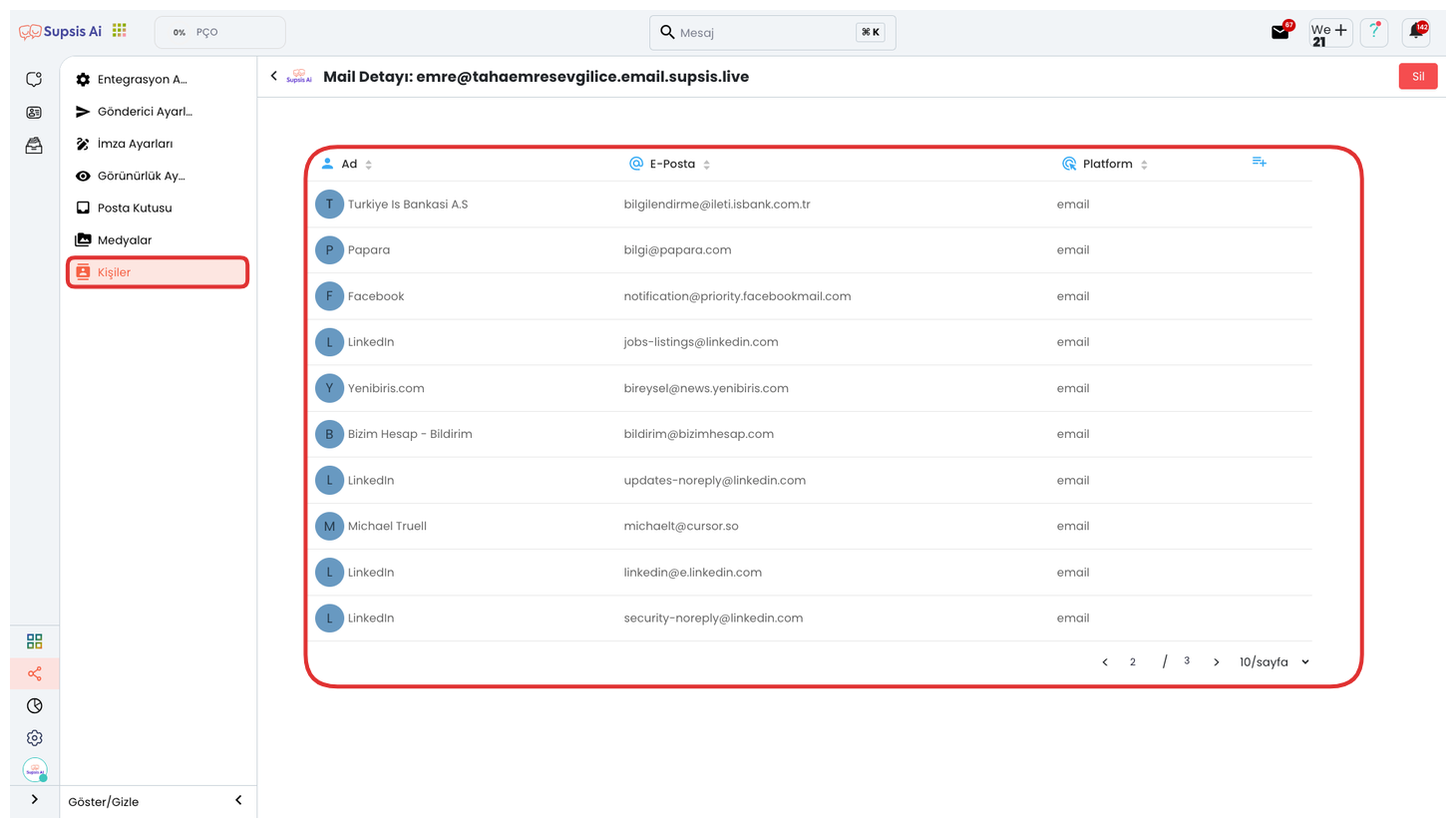Open Entegrasyon Ayarları menu item
This screenshot has height=828, width=1456.
pos(158,80)
